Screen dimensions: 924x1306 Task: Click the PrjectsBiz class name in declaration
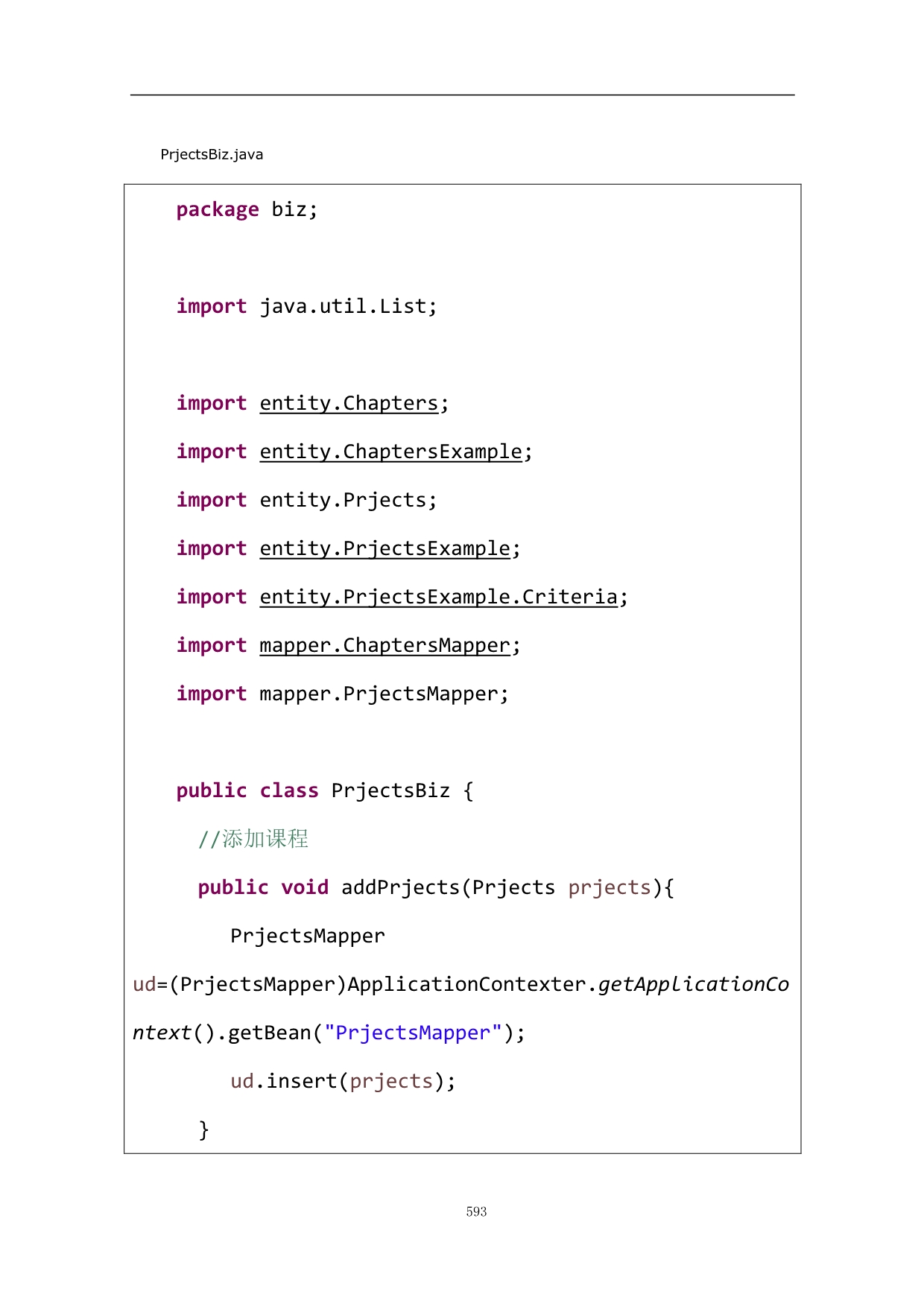390,790
